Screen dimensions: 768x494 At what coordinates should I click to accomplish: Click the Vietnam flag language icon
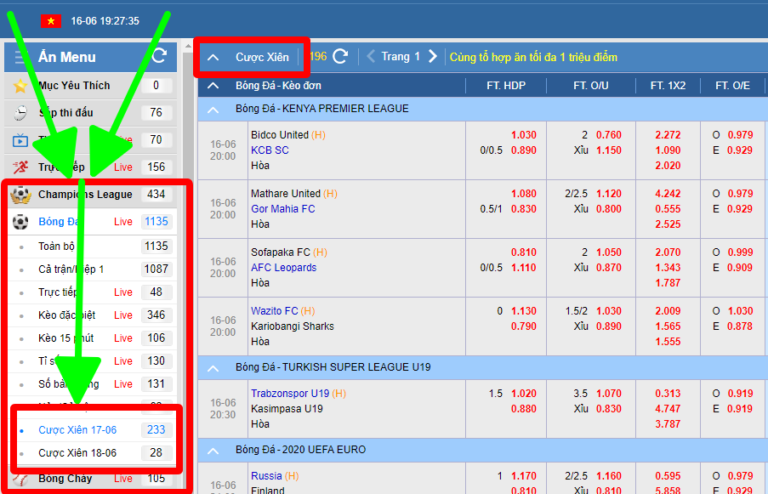pyautogui.click(x=51, y=20)
